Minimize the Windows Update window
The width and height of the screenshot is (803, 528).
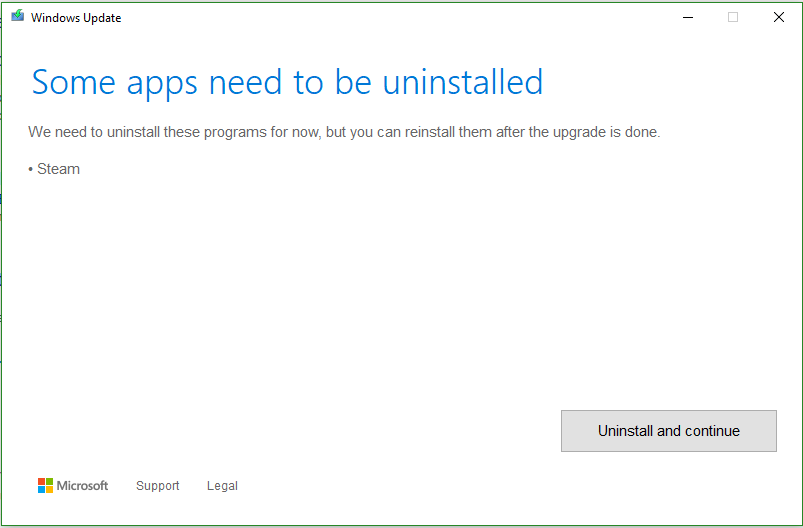[688, 17]
